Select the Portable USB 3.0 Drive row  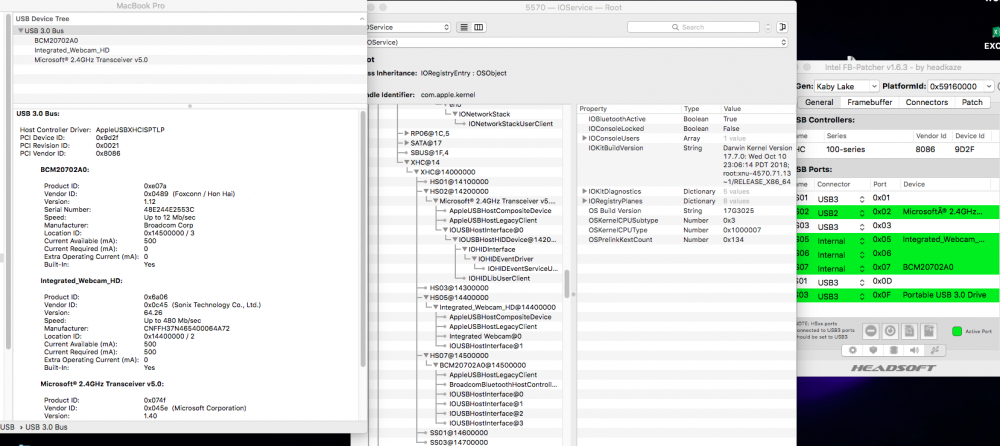click(898, 296)
